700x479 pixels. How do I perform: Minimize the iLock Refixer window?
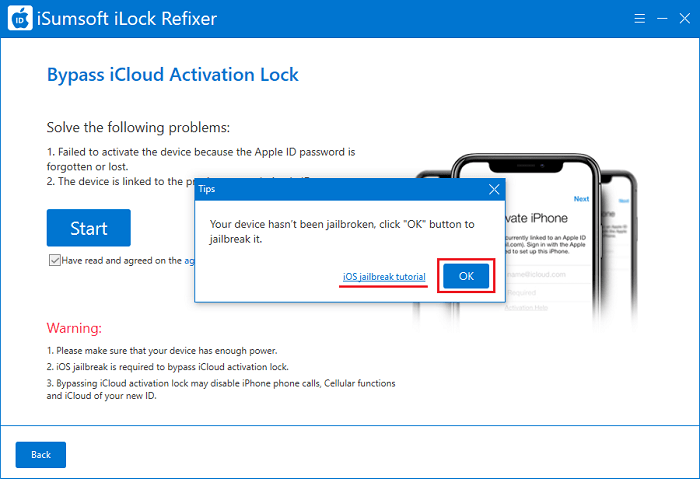point(662,18)
